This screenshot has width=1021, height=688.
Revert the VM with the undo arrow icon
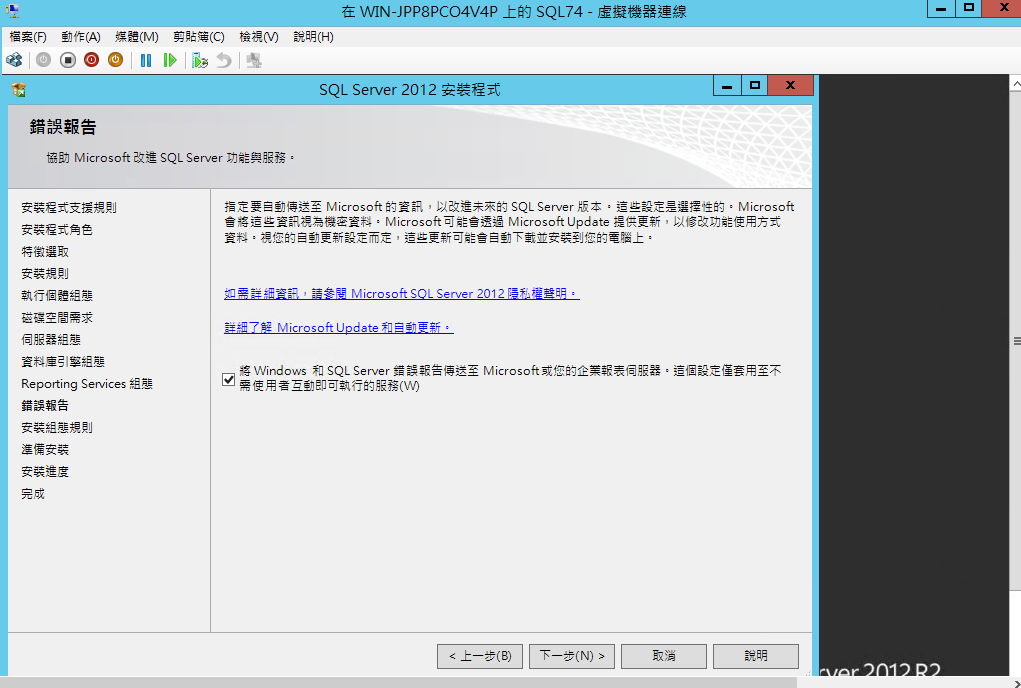point(224,61)
